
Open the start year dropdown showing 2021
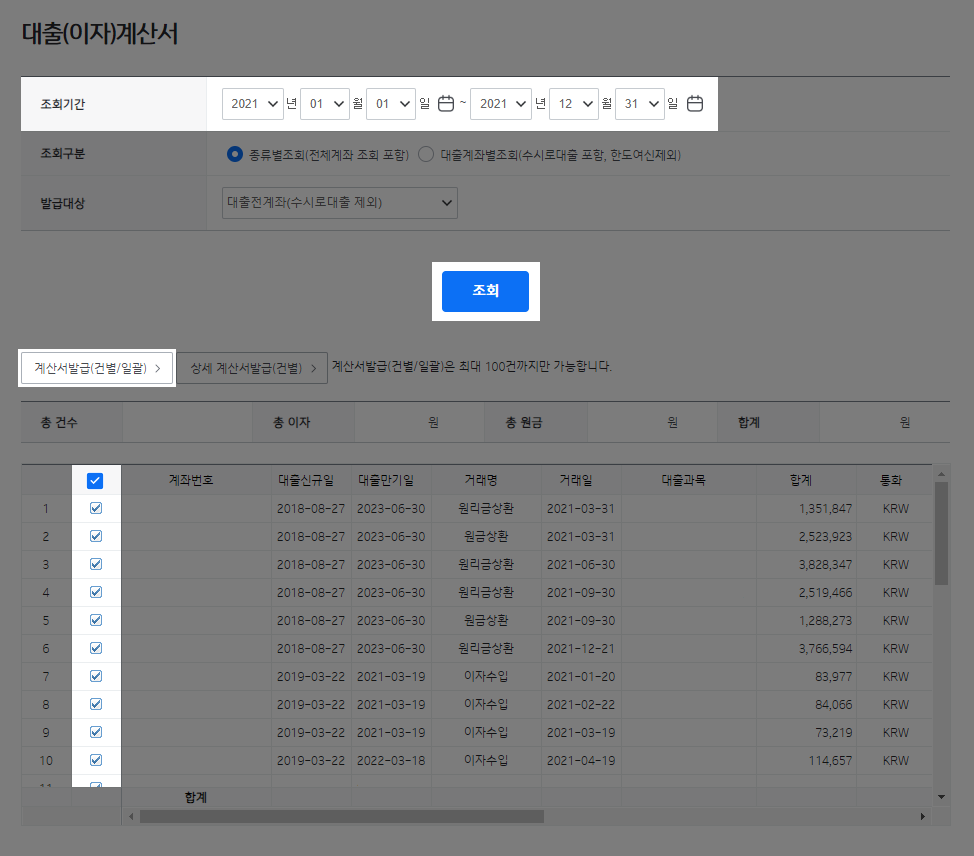click(253, 103)
